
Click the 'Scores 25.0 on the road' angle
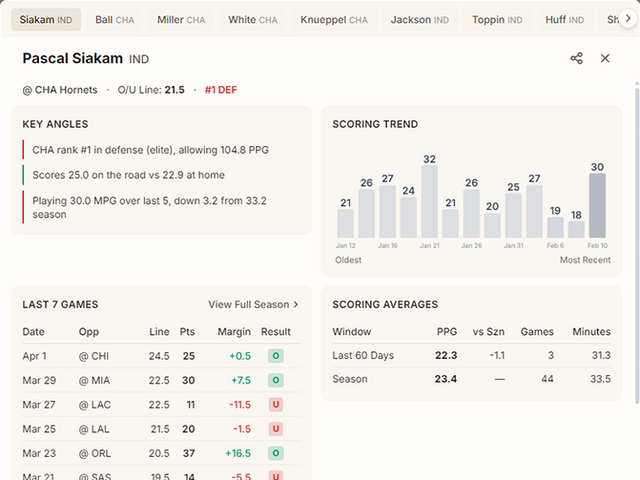(x=129, y=175)
